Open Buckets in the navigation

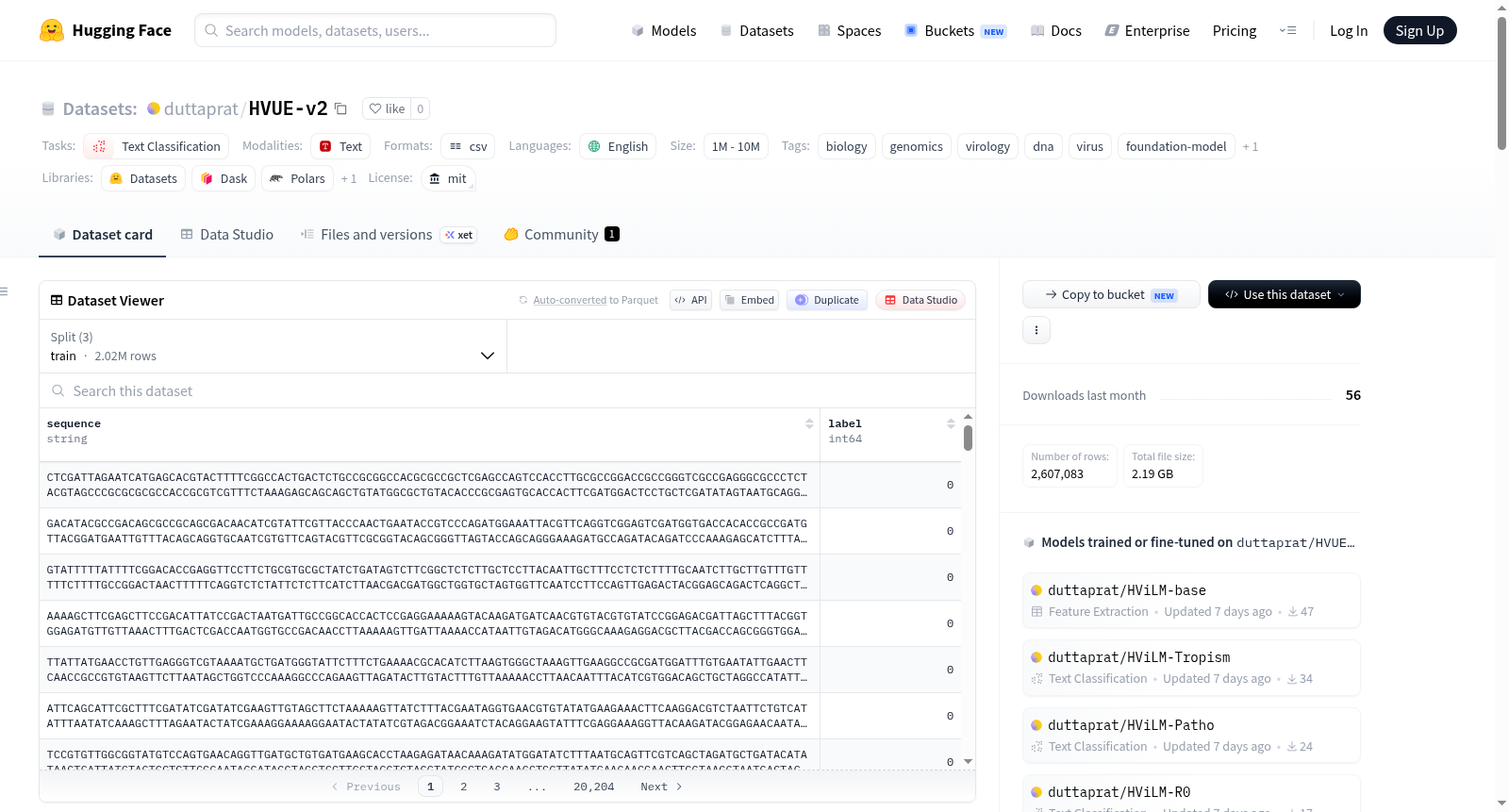pos(955,30)
